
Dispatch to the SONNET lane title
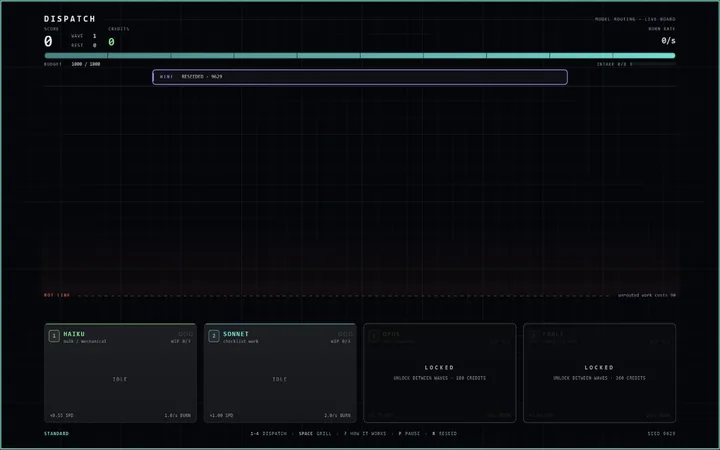pos(236,334)
